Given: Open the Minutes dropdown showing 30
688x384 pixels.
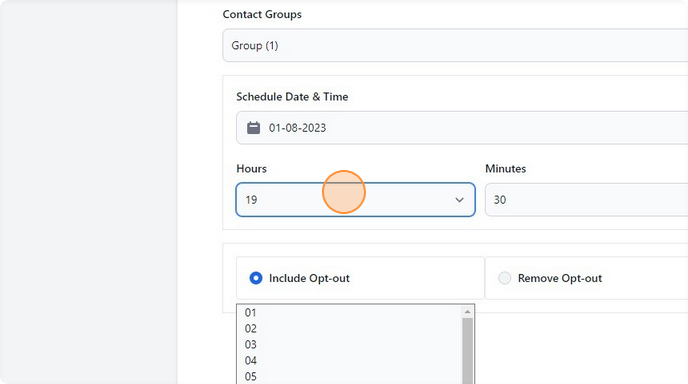Looking at the screenshot, I should click(586, 200).
